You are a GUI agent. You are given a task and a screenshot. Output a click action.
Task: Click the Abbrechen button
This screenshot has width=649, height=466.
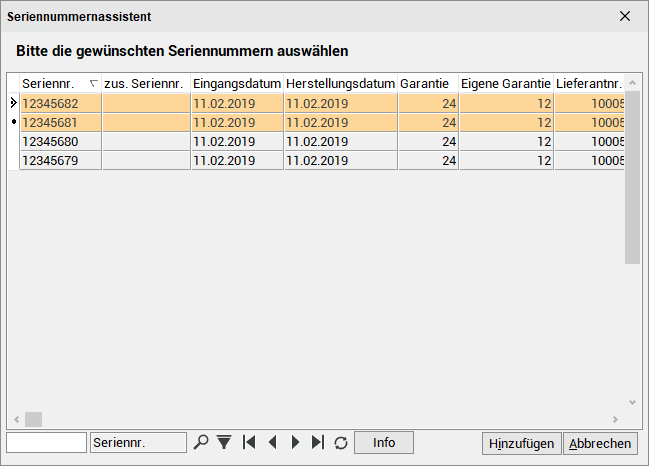pyautogui.click(x=600, y=444)
